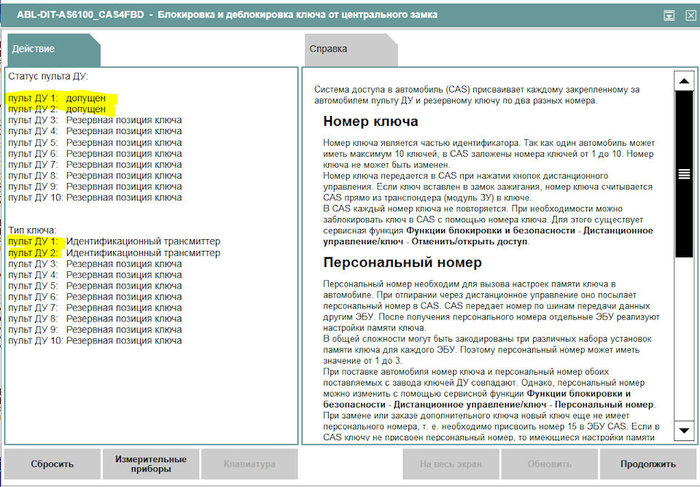Click the 'Статус пульта ДУ:' heading
This screenshot has width=700, height=487.
(48, 76)
